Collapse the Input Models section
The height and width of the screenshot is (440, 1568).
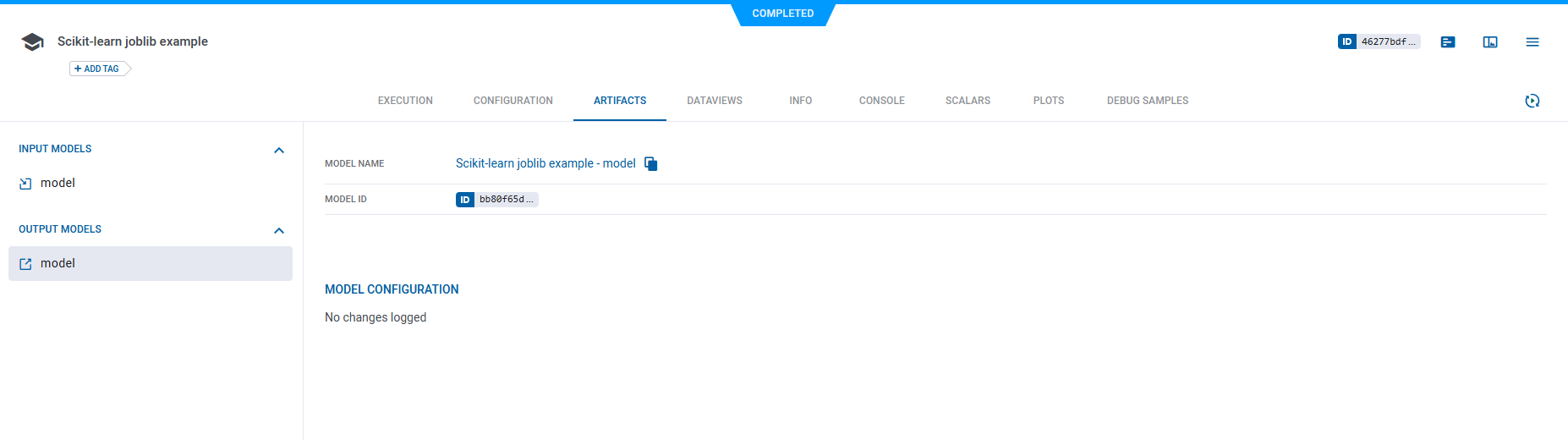(x=279, y=151)
